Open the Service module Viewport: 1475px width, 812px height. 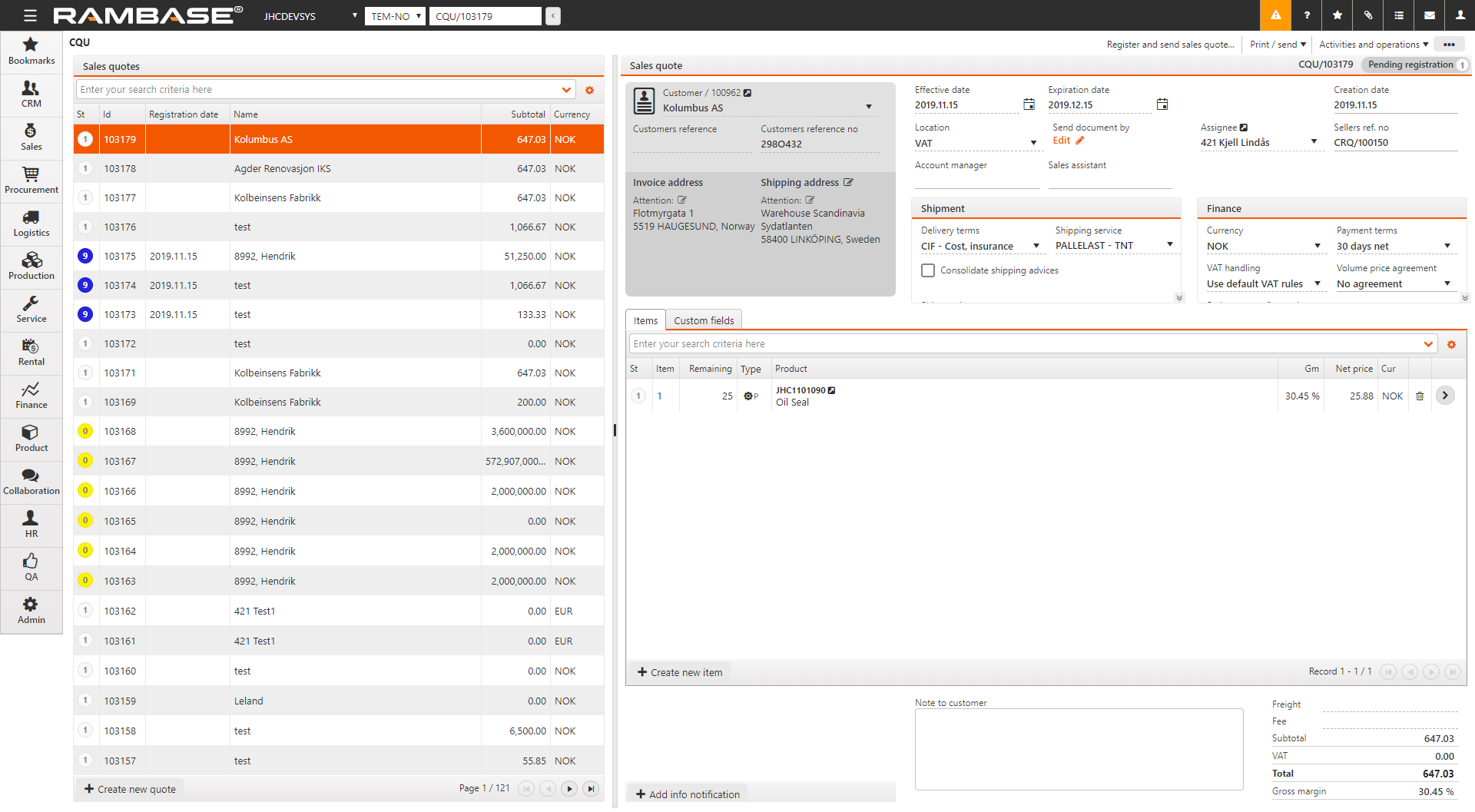[31, 310]
